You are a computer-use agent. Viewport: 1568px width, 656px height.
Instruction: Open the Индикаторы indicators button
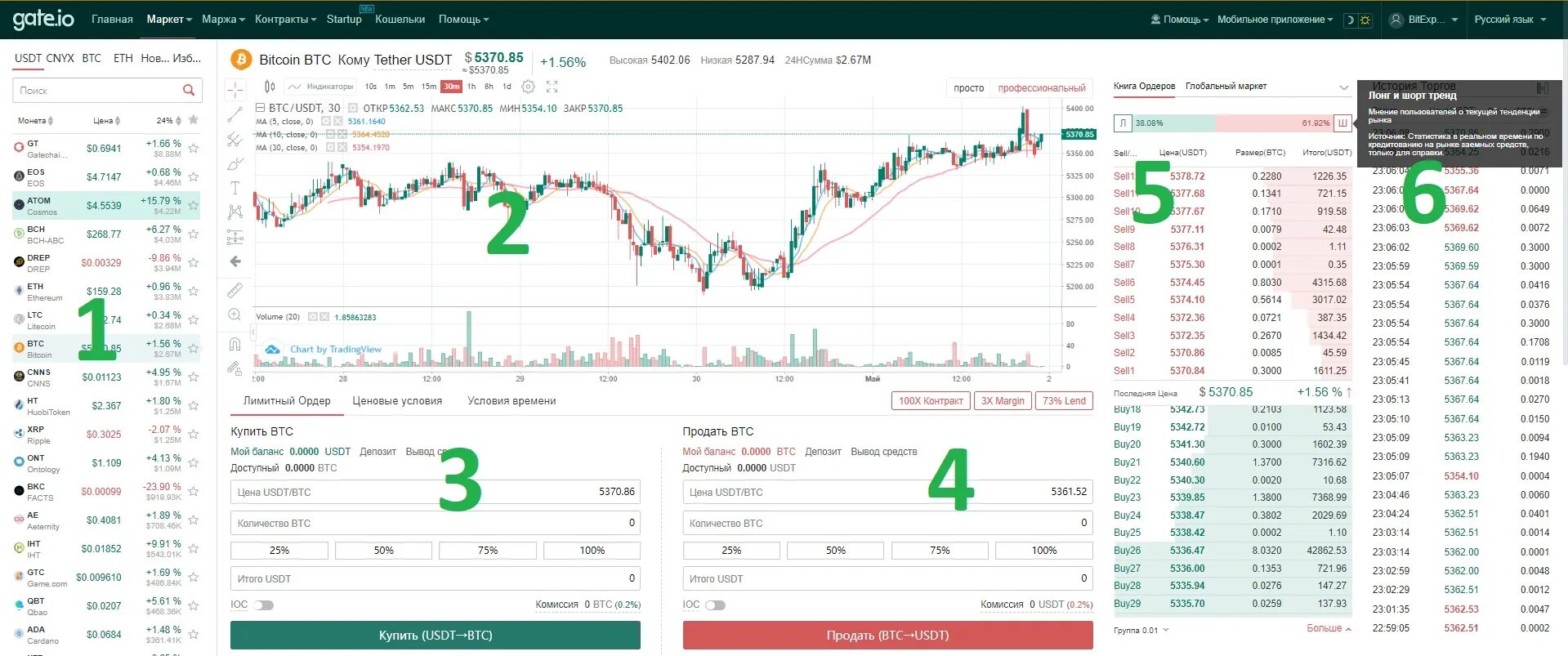[x=321, y=87]
